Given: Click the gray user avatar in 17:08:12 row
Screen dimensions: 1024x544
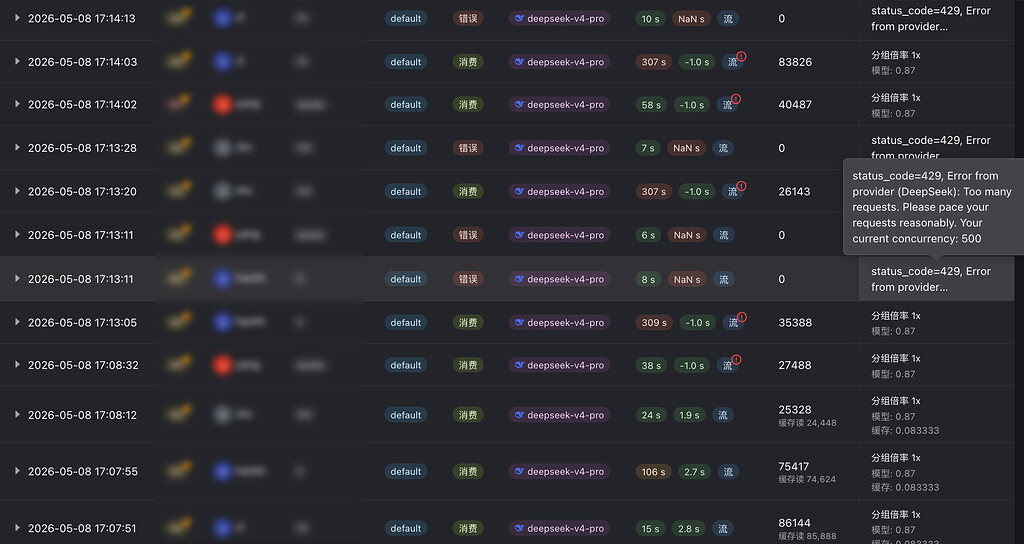Looking at the screenshot, I should pyautogui.click(x=223, y=415).
